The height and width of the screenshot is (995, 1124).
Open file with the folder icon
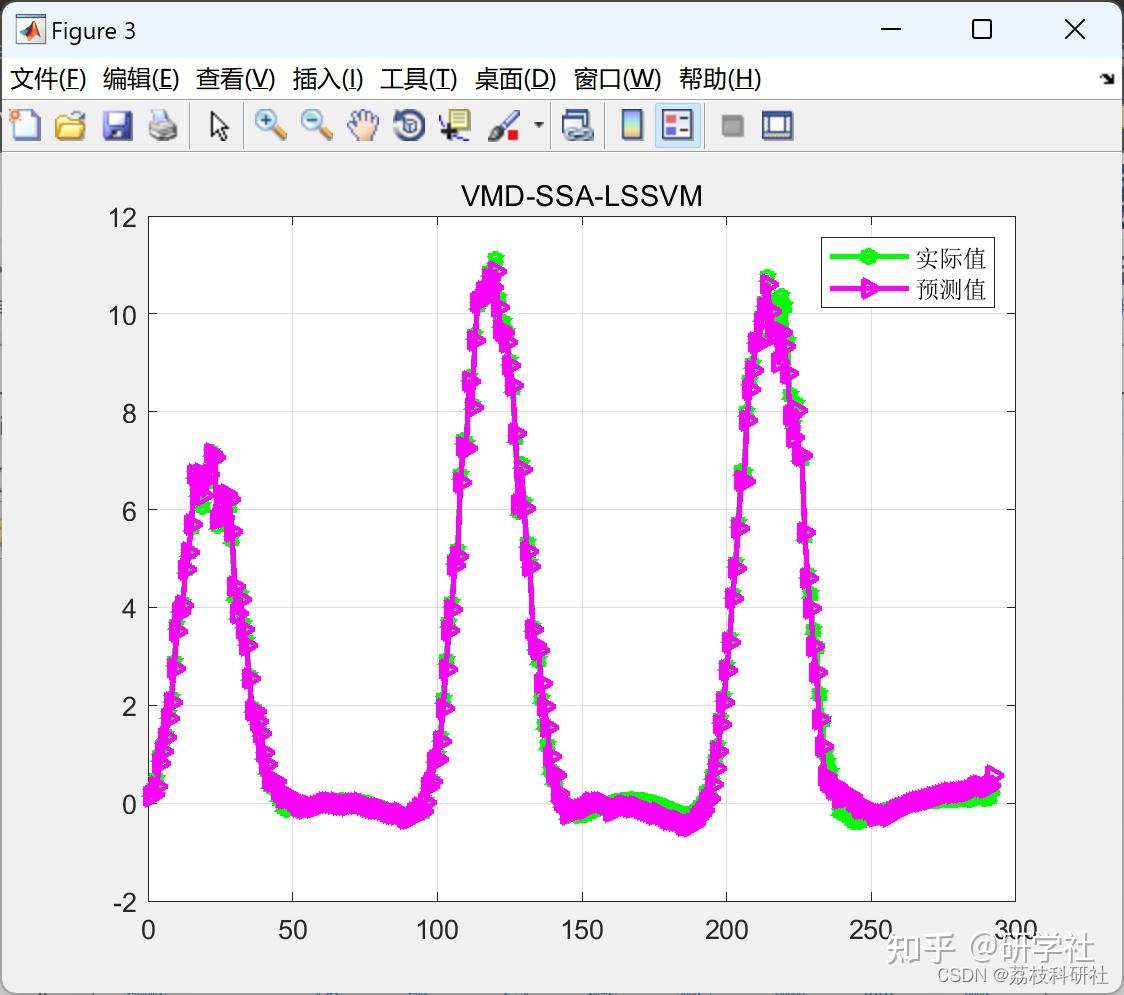click(70, 125)
